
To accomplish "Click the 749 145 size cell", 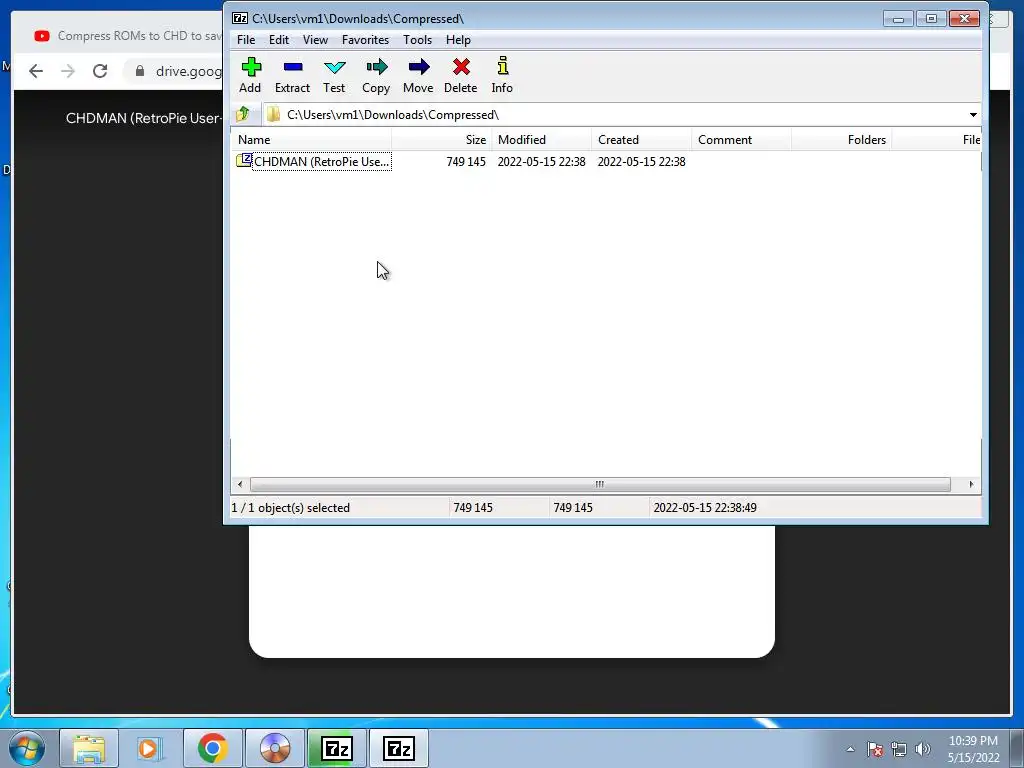I will [x=466, y=162].
